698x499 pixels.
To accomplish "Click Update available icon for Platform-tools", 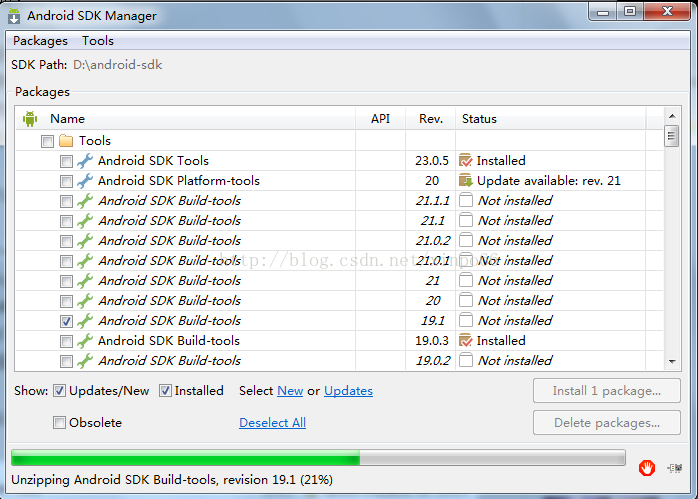I will coord(466,180).
